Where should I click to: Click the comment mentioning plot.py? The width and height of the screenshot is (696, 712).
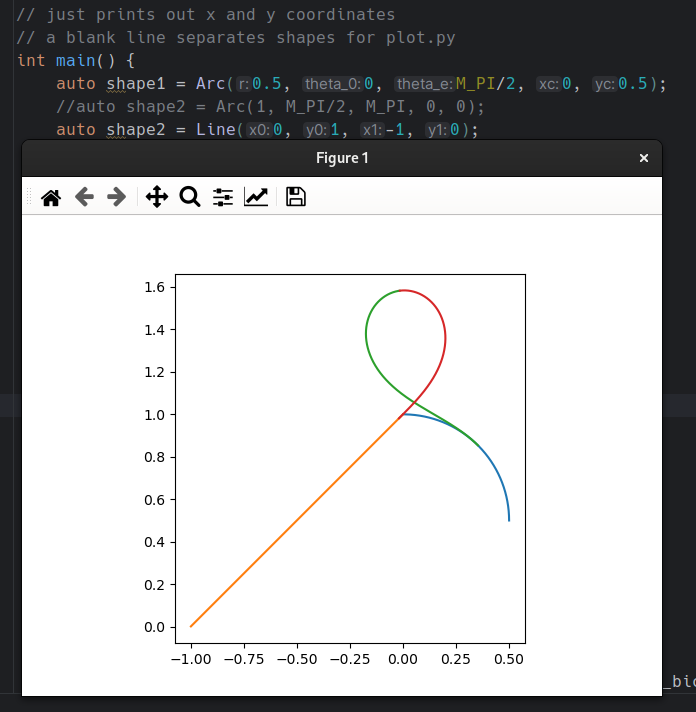[x=236, y=38]
